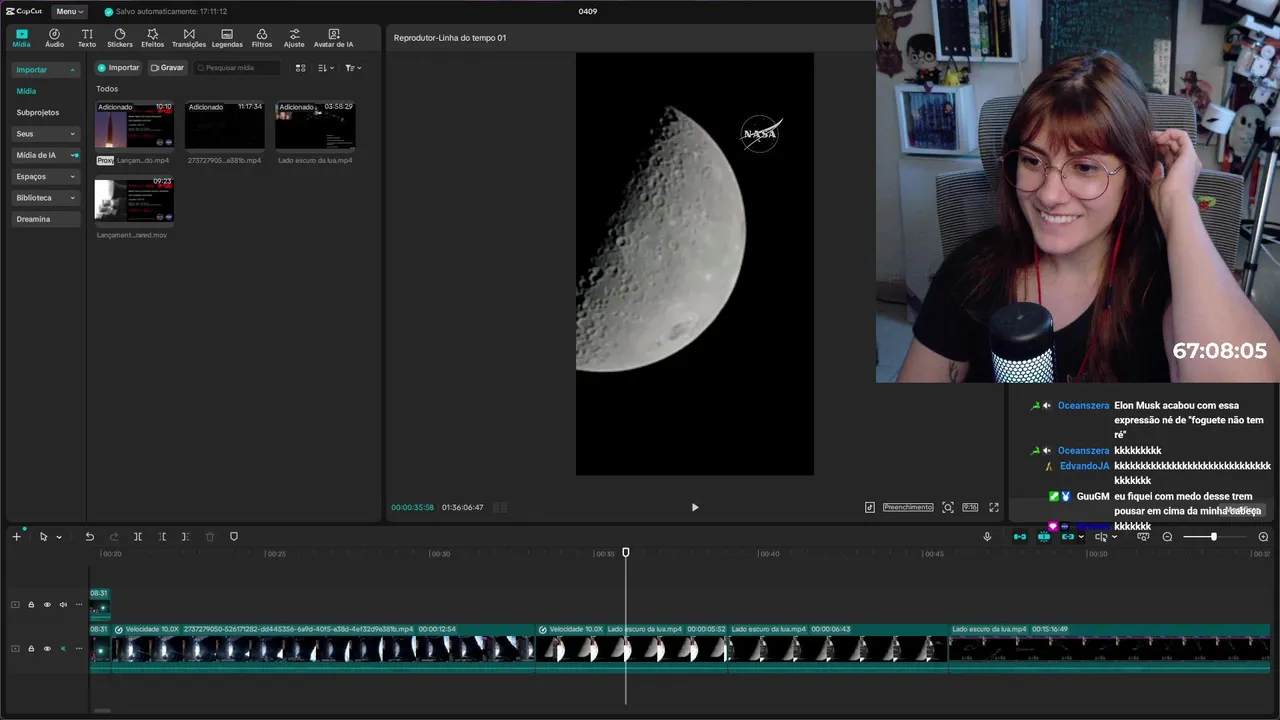Change the 9:16 aspect ratio

click(970, 507)
